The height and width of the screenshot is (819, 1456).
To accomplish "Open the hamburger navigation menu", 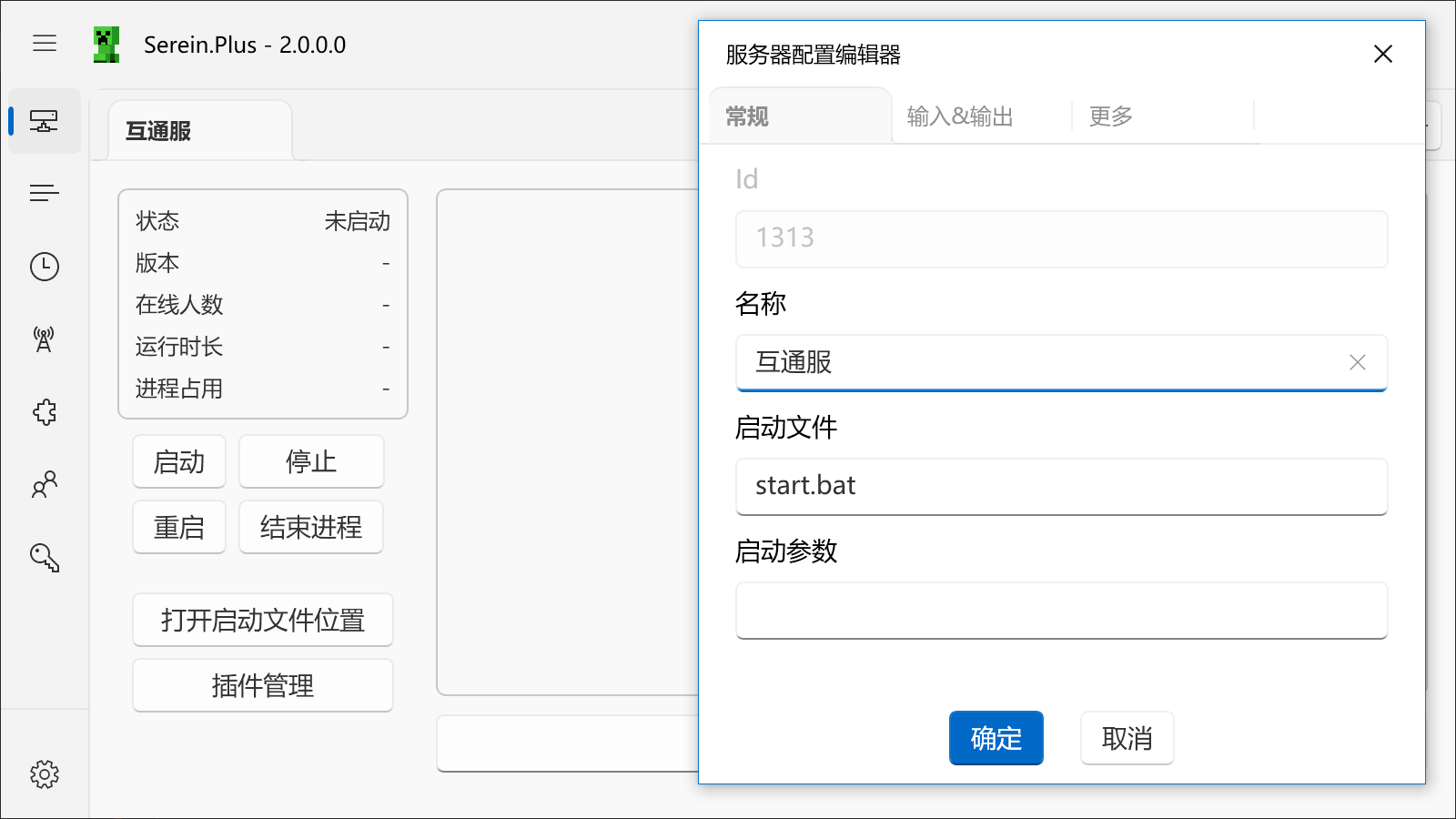I will [45, 44].
